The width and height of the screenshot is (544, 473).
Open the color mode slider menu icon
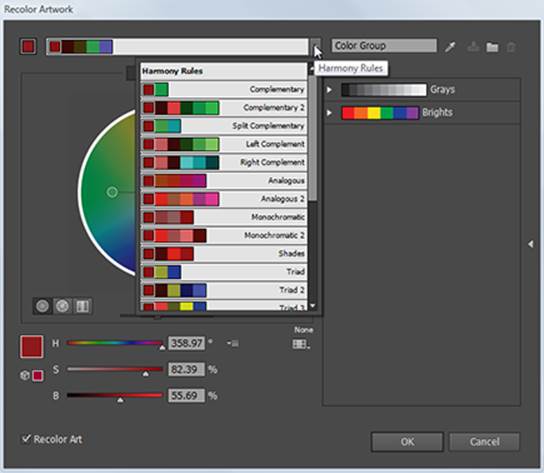(x=232, y=344)
